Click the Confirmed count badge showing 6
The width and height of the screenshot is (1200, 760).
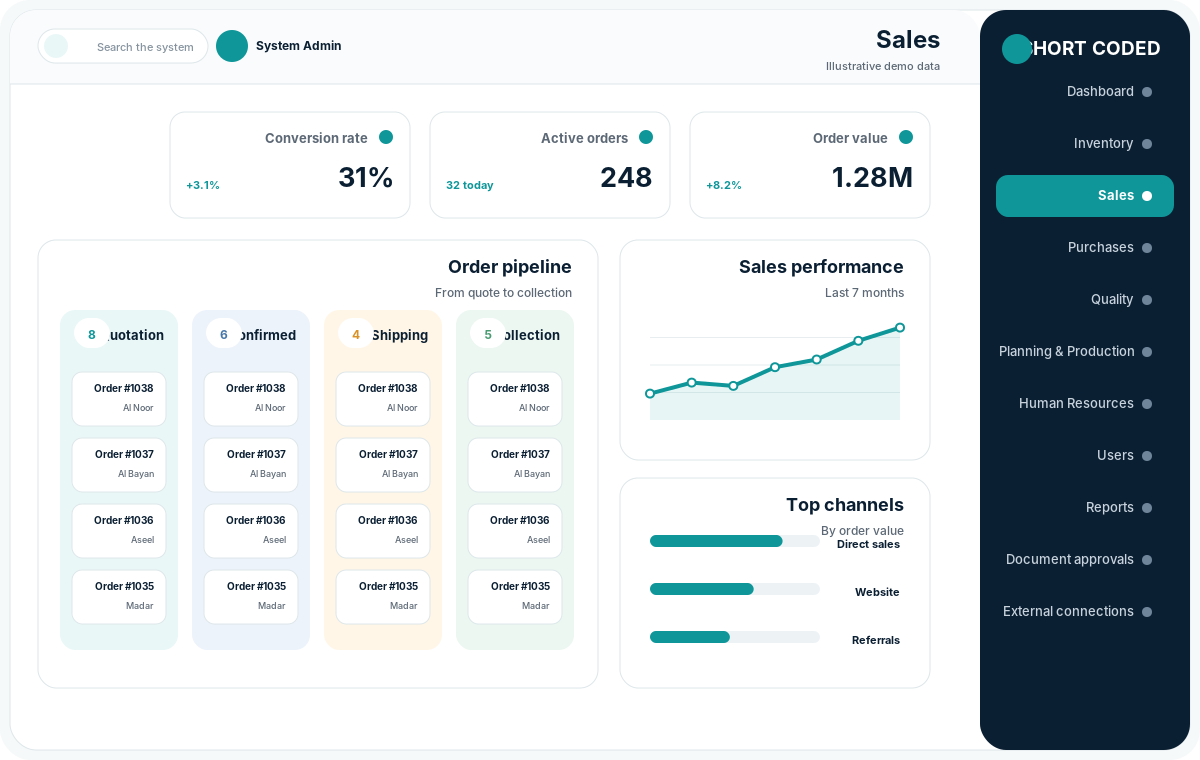(x=224, y=334)
